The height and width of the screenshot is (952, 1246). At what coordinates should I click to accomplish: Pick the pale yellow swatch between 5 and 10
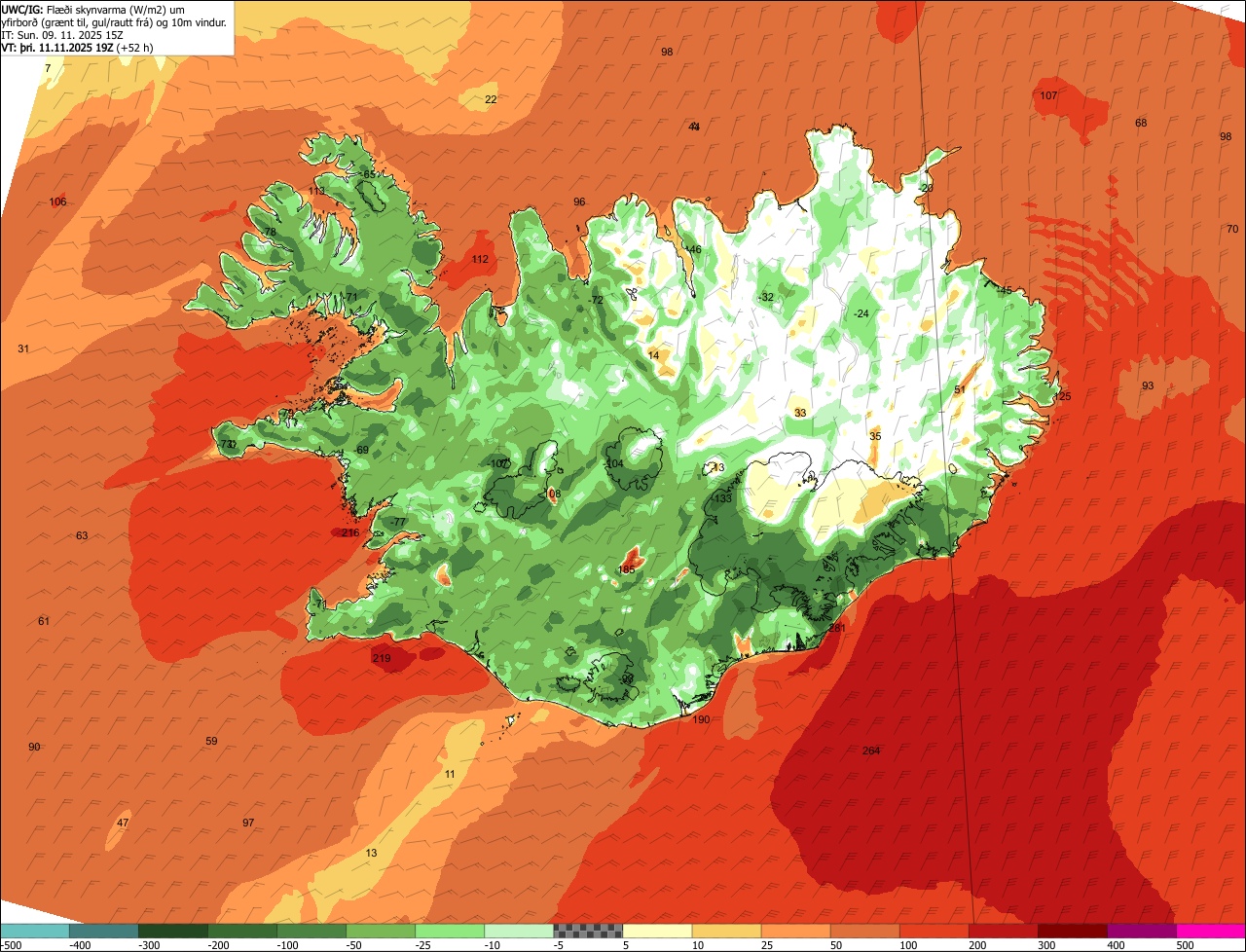pyautogui.click(x=657, y=931)
